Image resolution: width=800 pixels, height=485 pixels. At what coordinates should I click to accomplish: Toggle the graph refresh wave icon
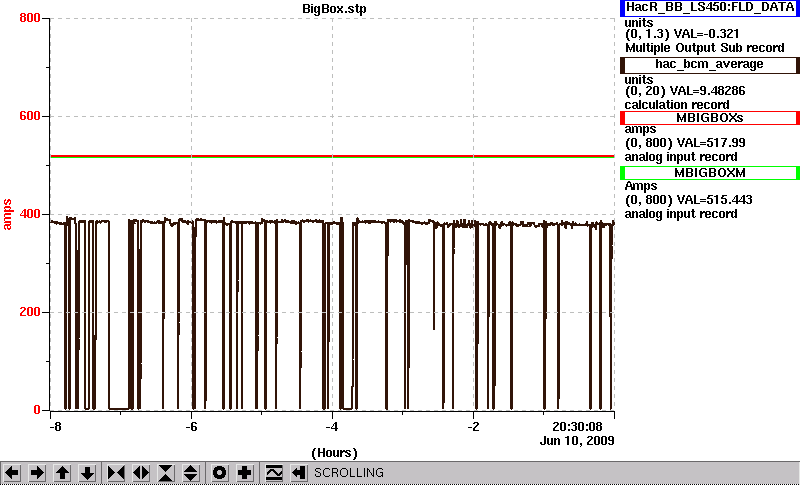[x=274, y=473]
